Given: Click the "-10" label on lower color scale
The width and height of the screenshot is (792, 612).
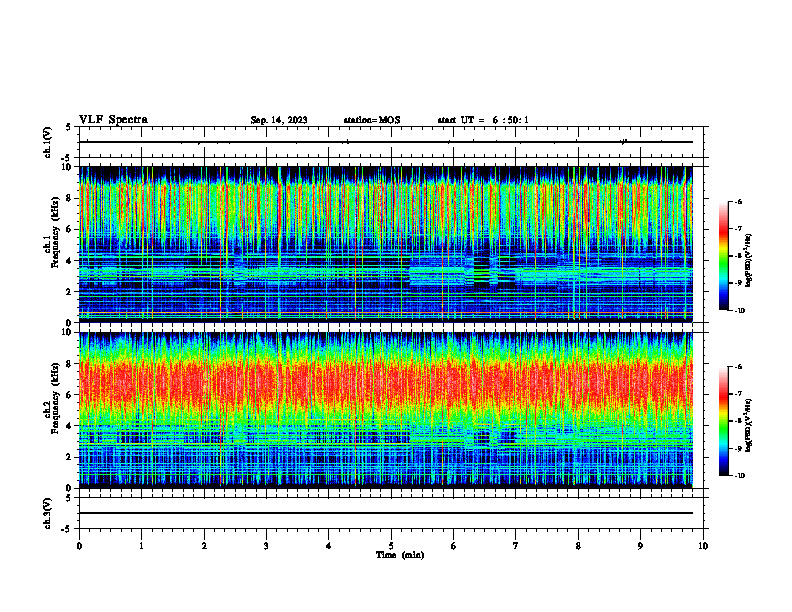Looking at the screenshot, I should 740,476.
